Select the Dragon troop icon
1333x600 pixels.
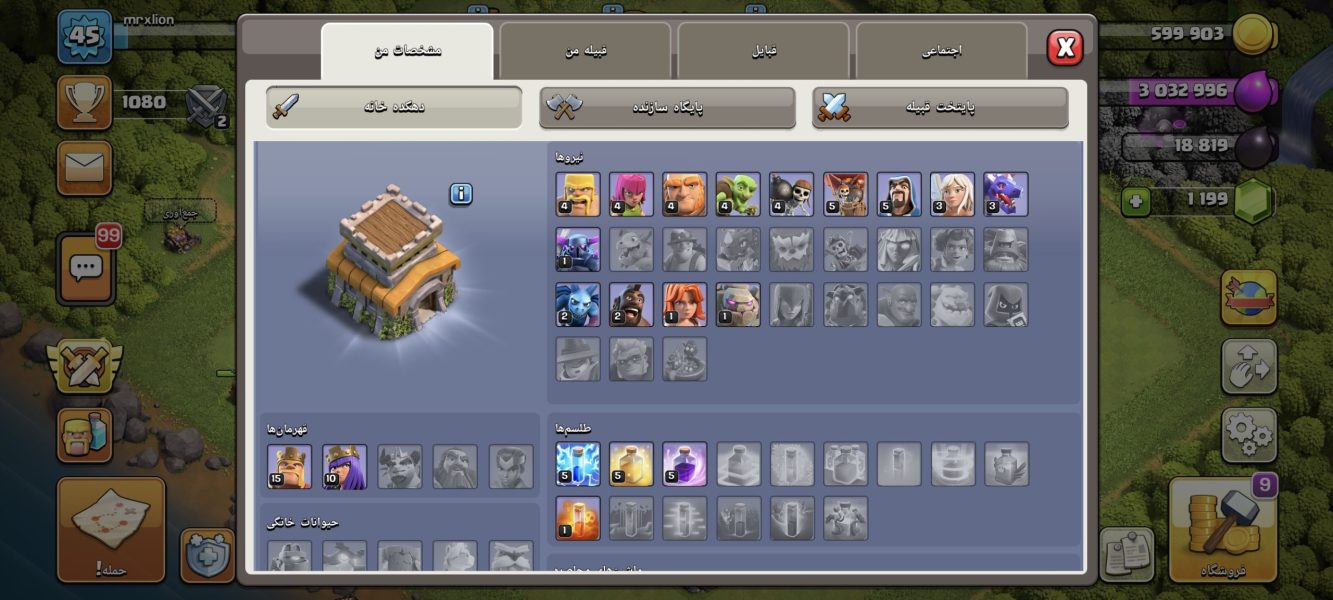tap(1006, 194)
